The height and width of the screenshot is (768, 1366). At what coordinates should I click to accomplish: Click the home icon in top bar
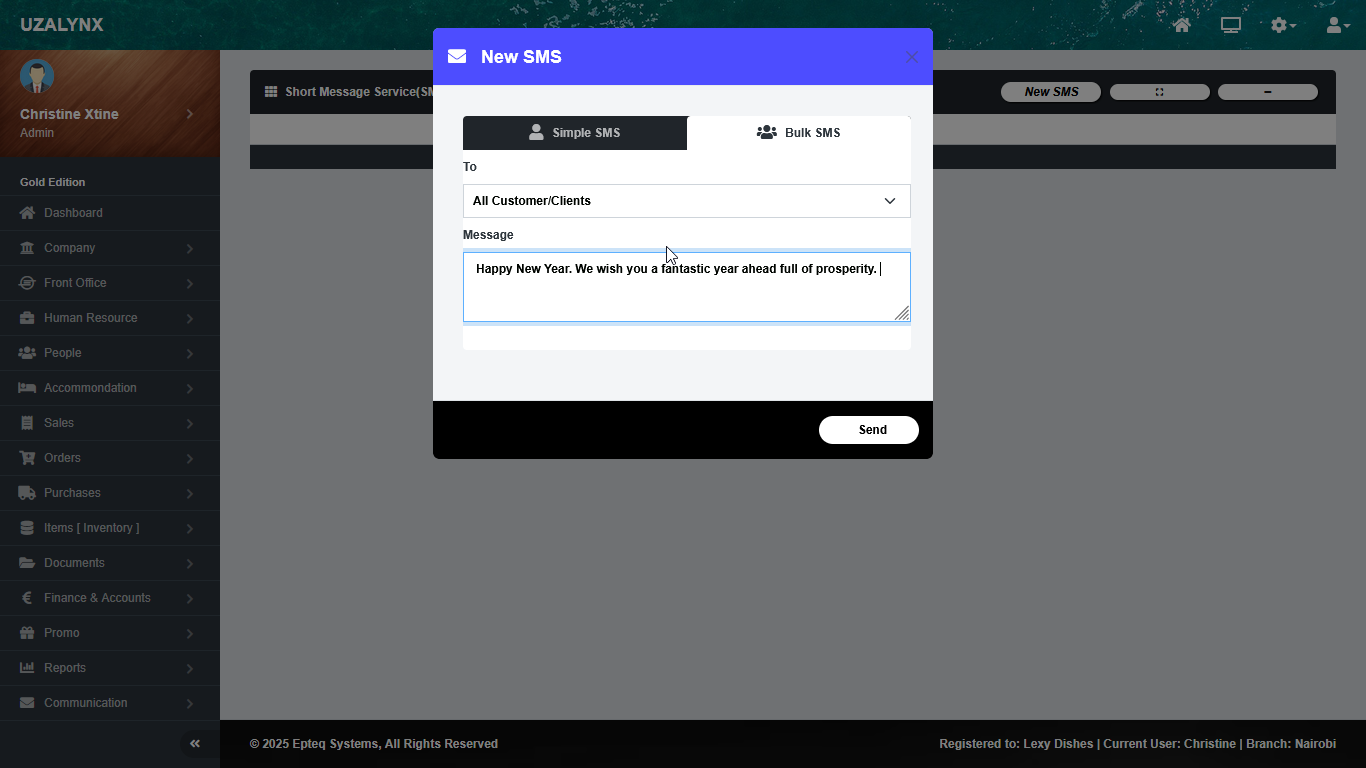pyautogui.click(x=1182, y=25)
